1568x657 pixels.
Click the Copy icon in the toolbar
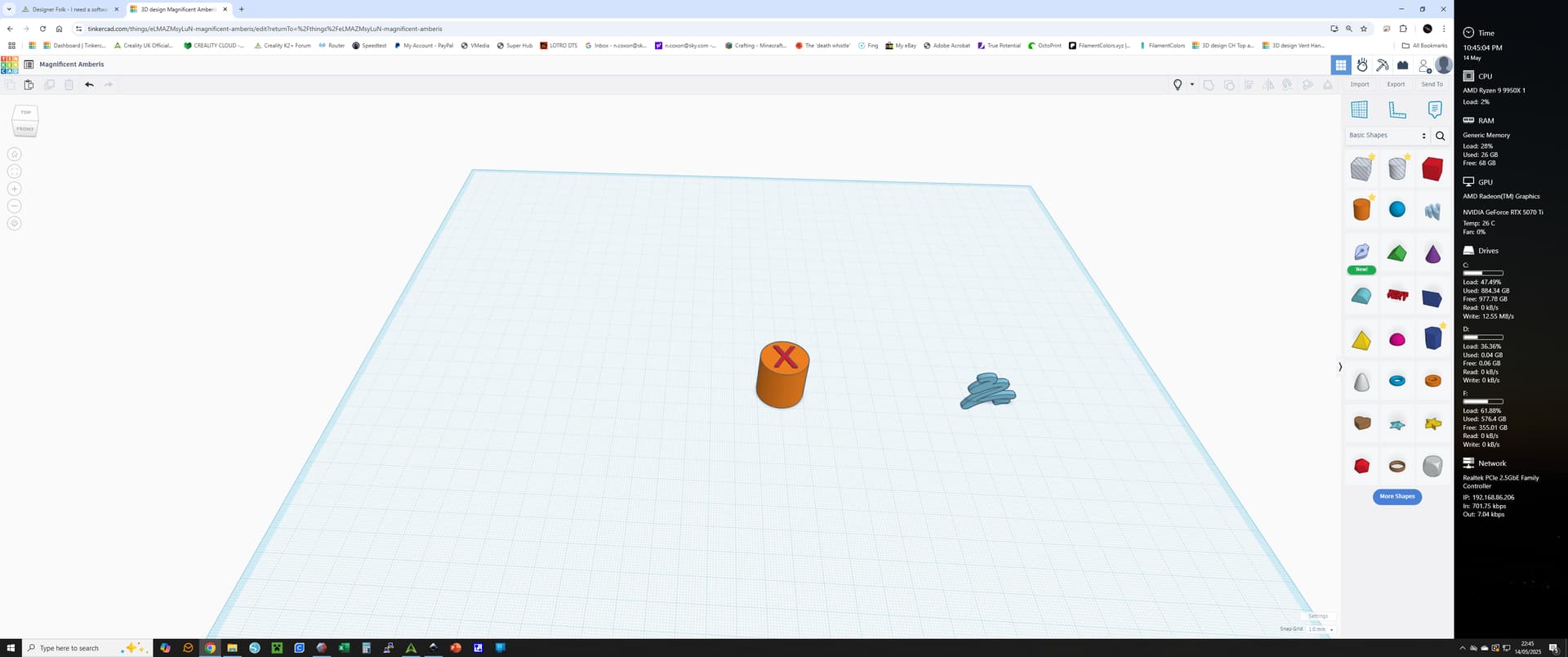click(x=10, y=85)
